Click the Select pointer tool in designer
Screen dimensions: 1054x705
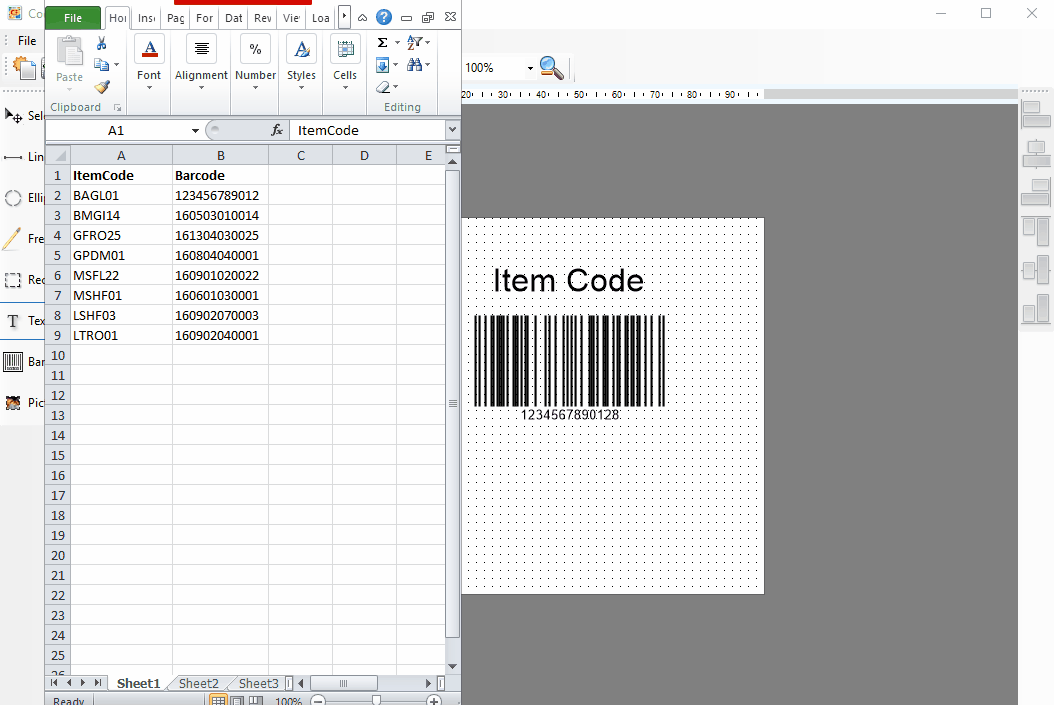coord(24,116)
